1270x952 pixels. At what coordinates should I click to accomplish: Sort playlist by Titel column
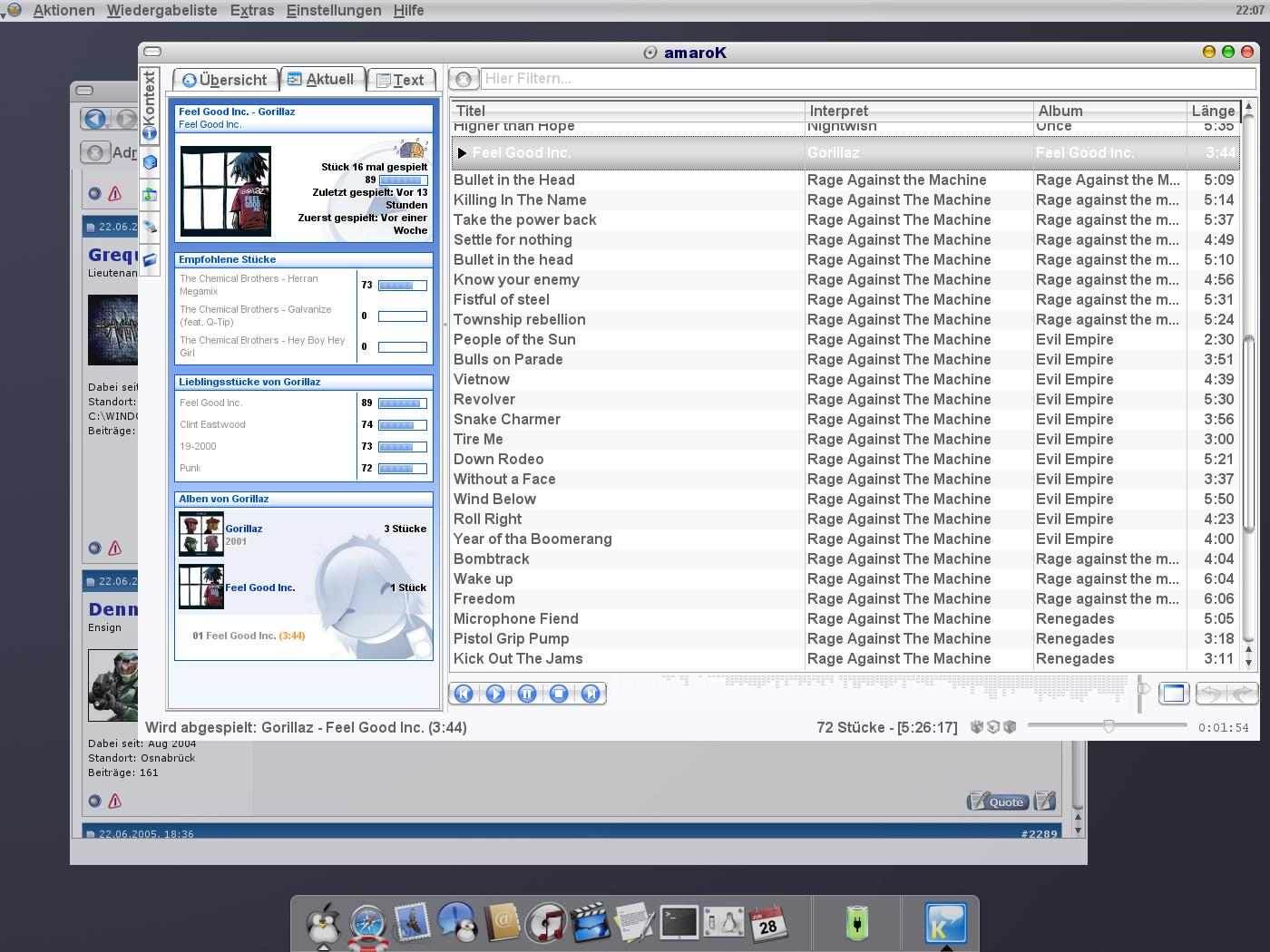click(x=628, y=111)
